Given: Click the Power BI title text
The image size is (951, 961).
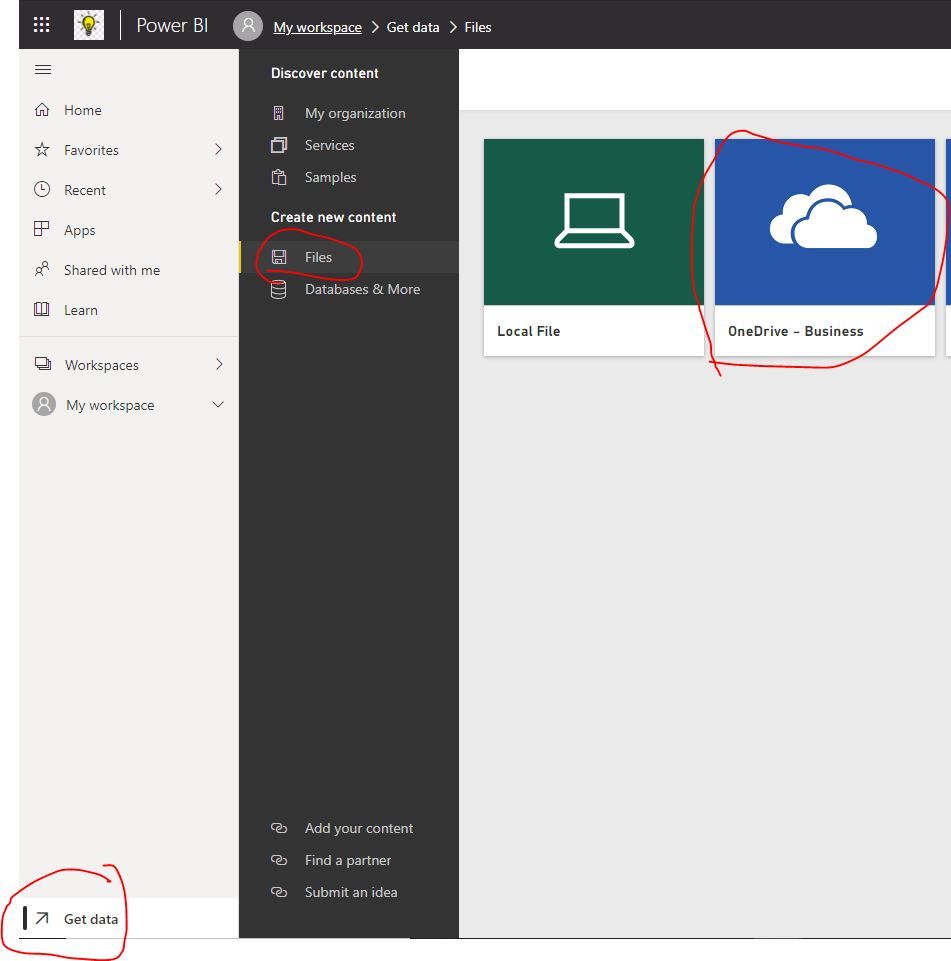Looking at the screenshot, I should coord(172,25).
